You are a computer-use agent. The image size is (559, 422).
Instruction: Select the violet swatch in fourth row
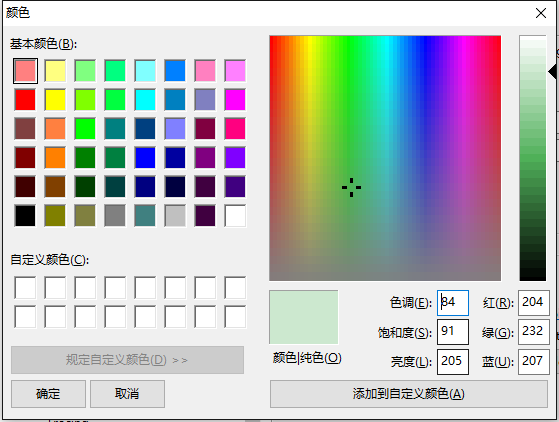235,158
